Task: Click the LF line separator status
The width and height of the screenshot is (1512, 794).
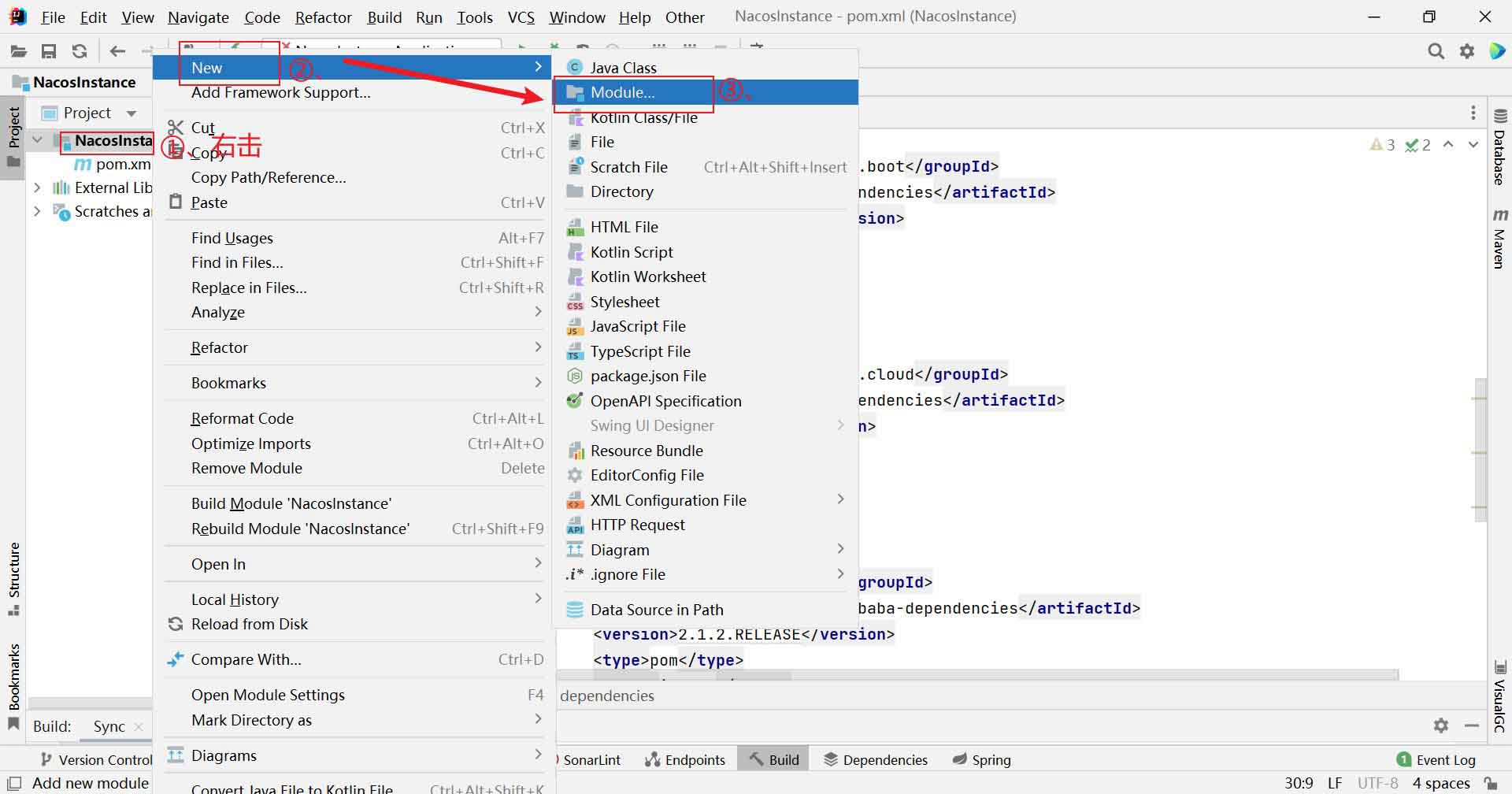Action: [1335, 783]
